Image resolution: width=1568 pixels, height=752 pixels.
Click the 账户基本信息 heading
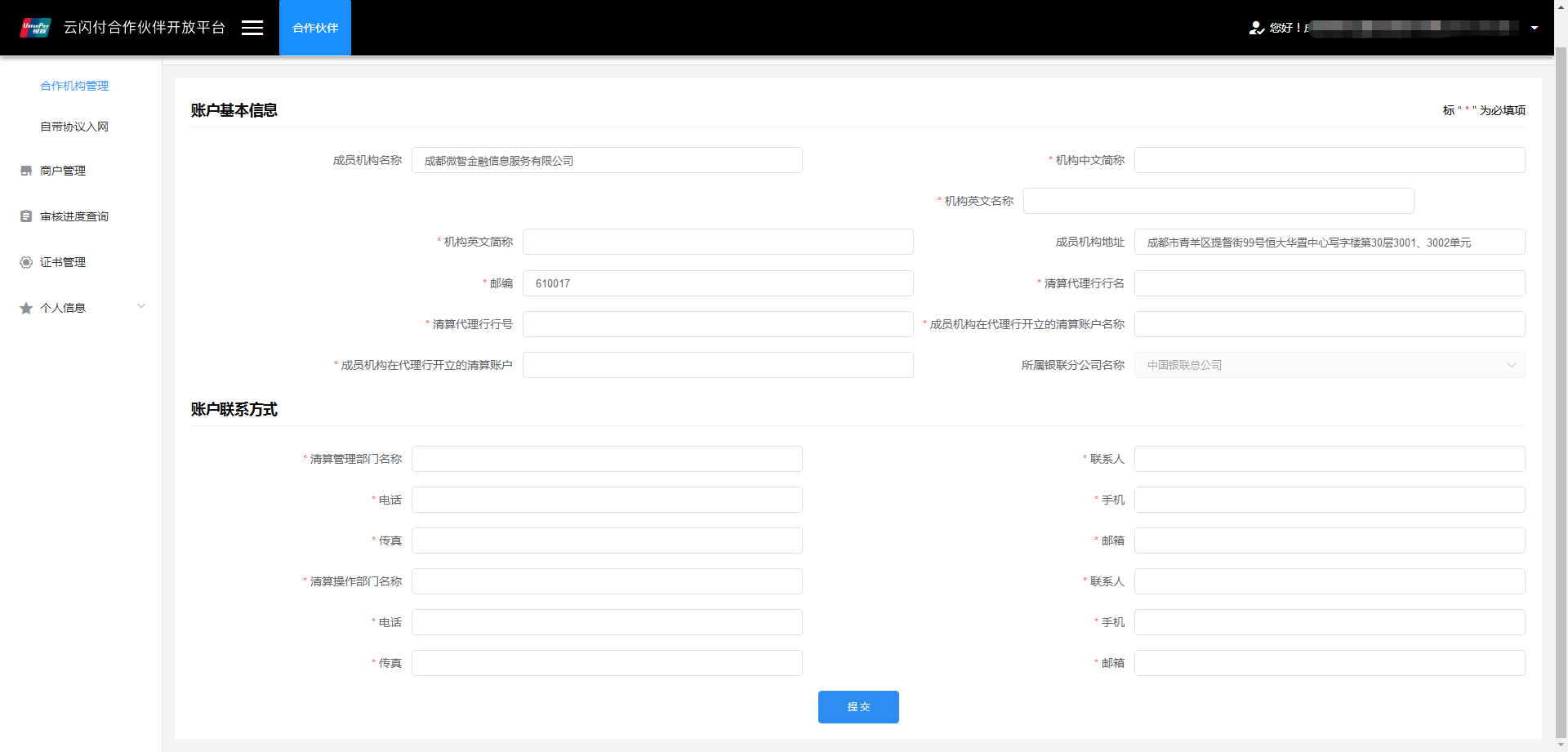coord(234,110)
